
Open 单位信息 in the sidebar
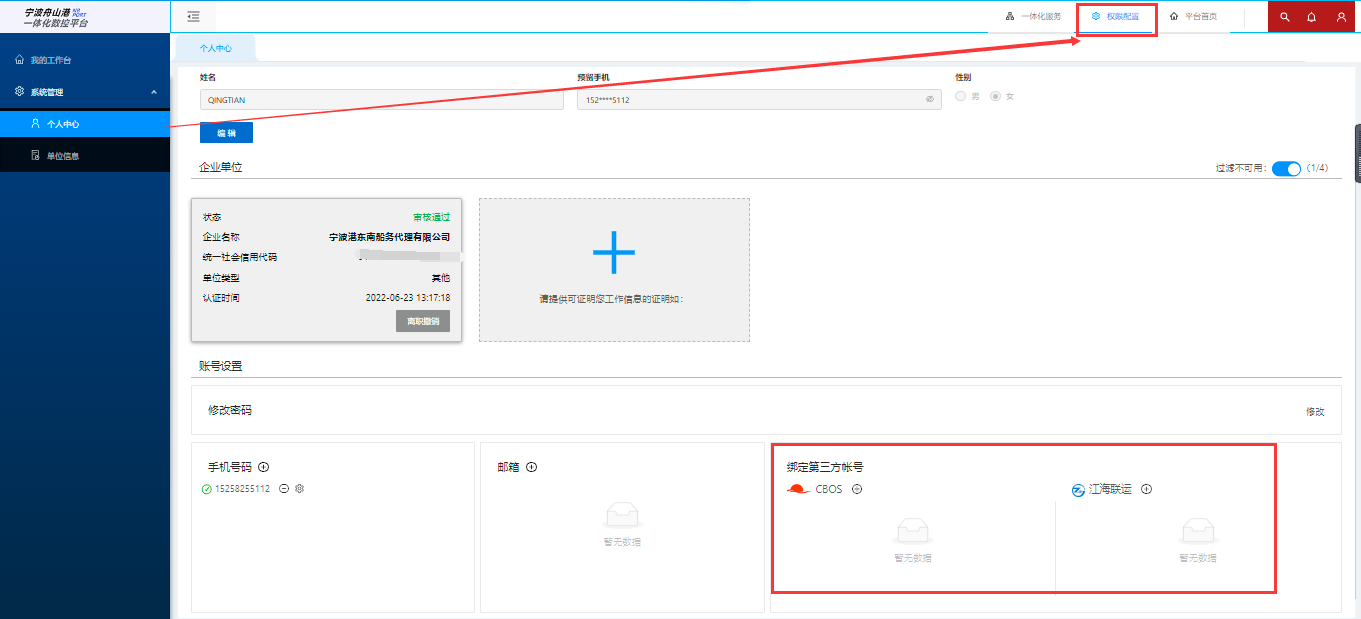click(x=62, y=156)
